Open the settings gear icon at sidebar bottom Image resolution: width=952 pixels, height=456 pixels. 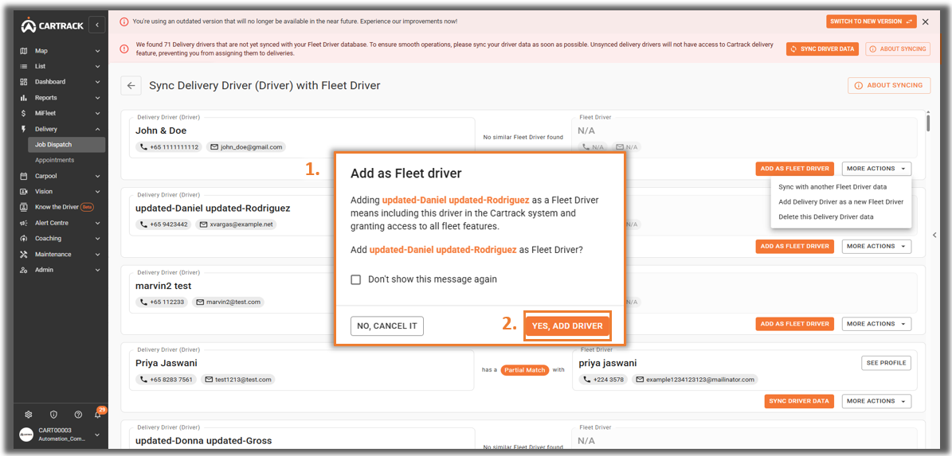tap(28, 415)
